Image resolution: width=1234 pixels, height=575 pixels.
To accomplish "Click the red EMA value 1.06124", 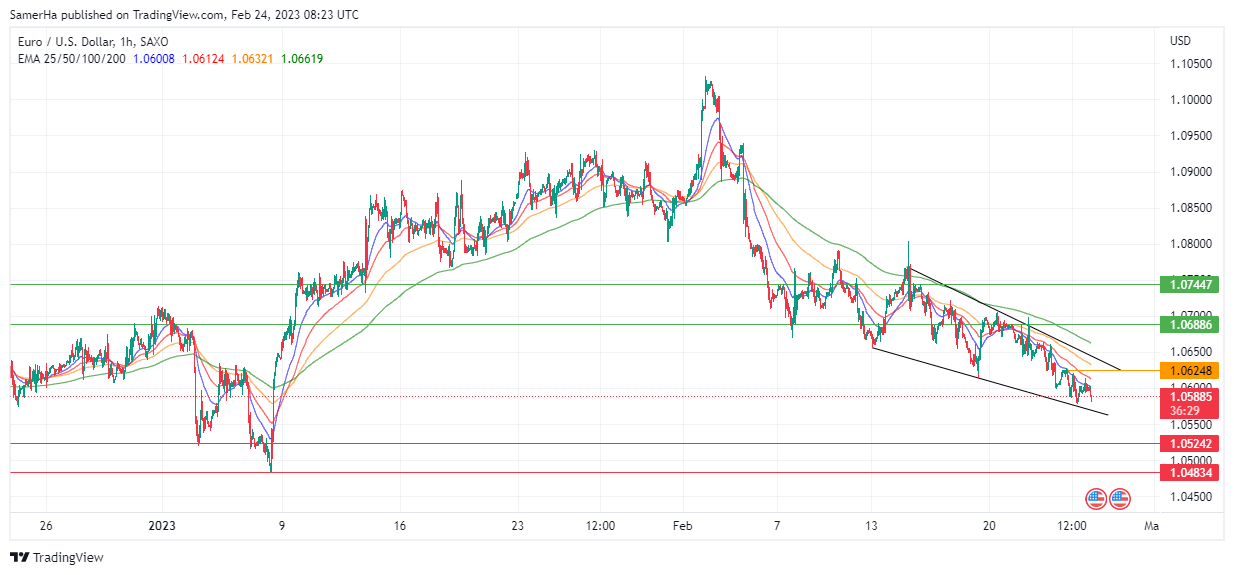I will [x=203, y=59].
